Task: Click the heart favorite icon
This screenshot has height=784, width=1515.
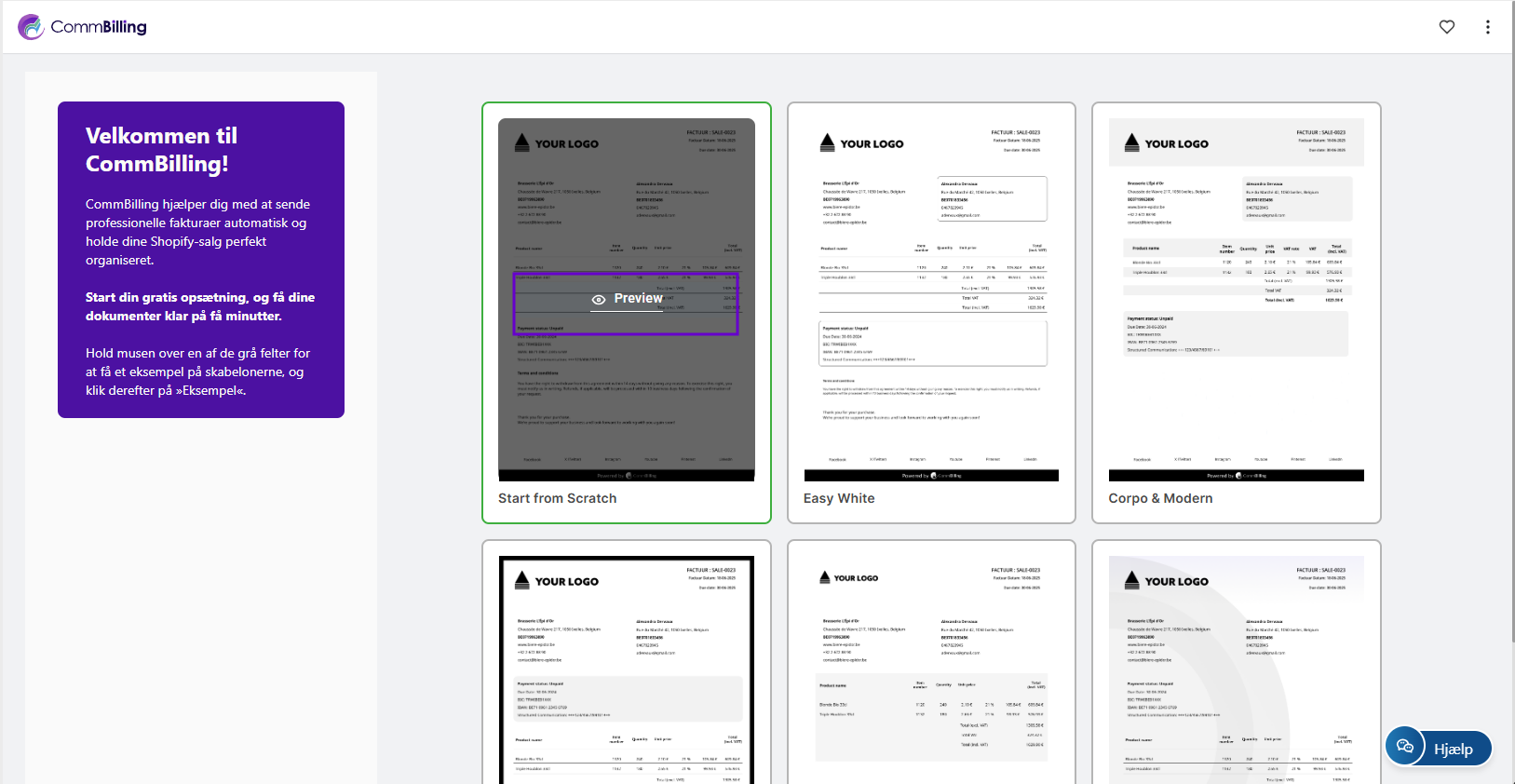Action: [1446, 27]
